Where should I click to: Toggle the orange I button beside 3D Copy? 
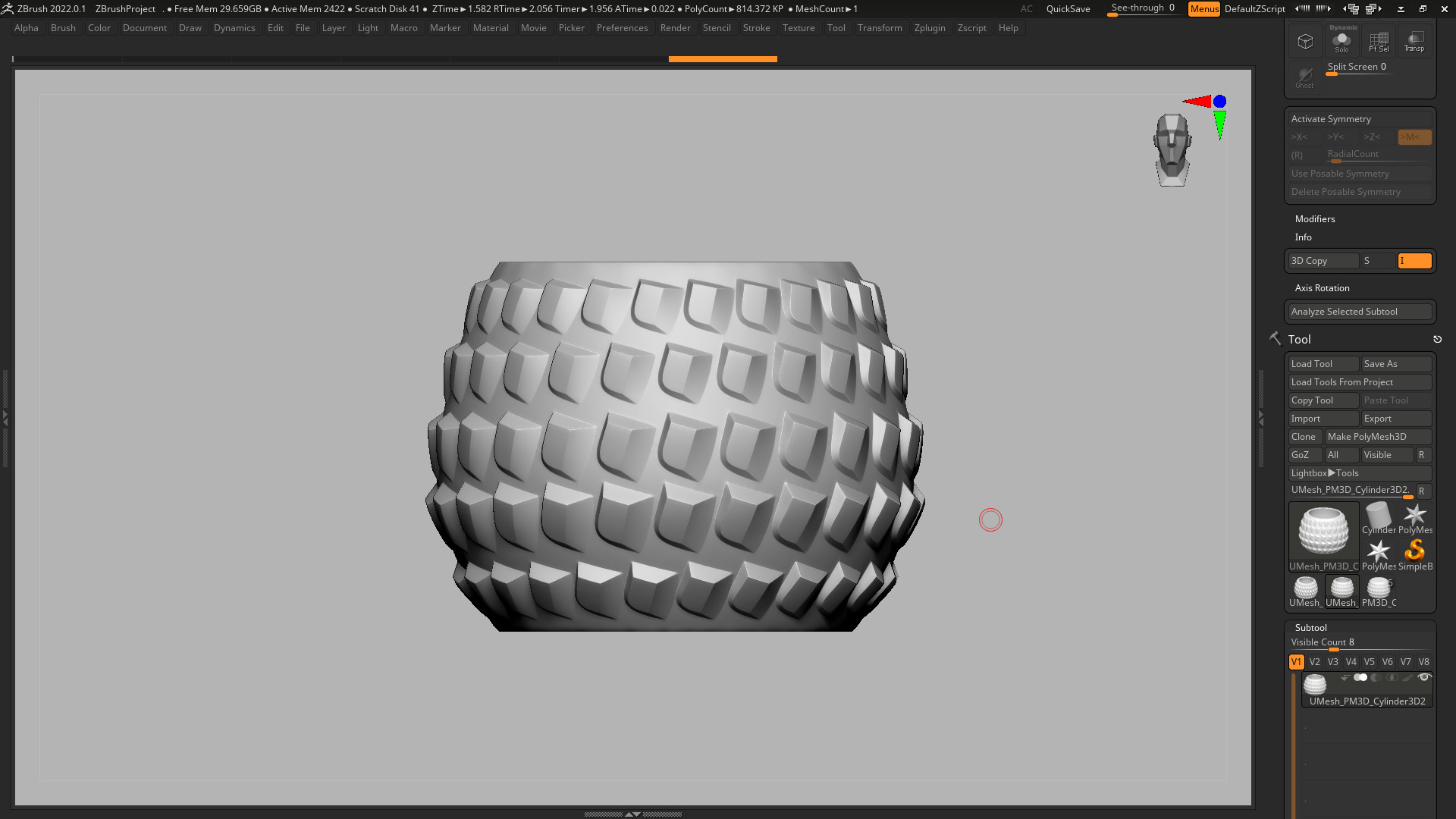tap(1415, 261)
